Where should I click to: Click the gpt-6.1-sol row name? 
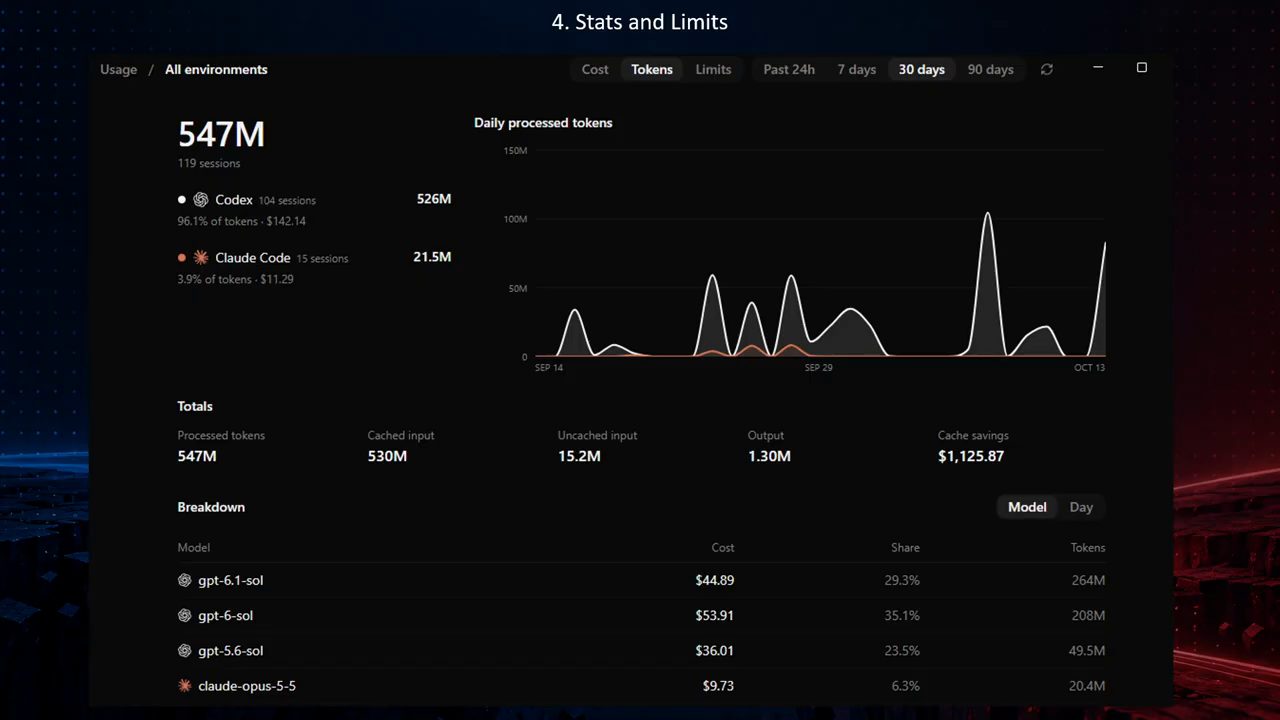231,580
